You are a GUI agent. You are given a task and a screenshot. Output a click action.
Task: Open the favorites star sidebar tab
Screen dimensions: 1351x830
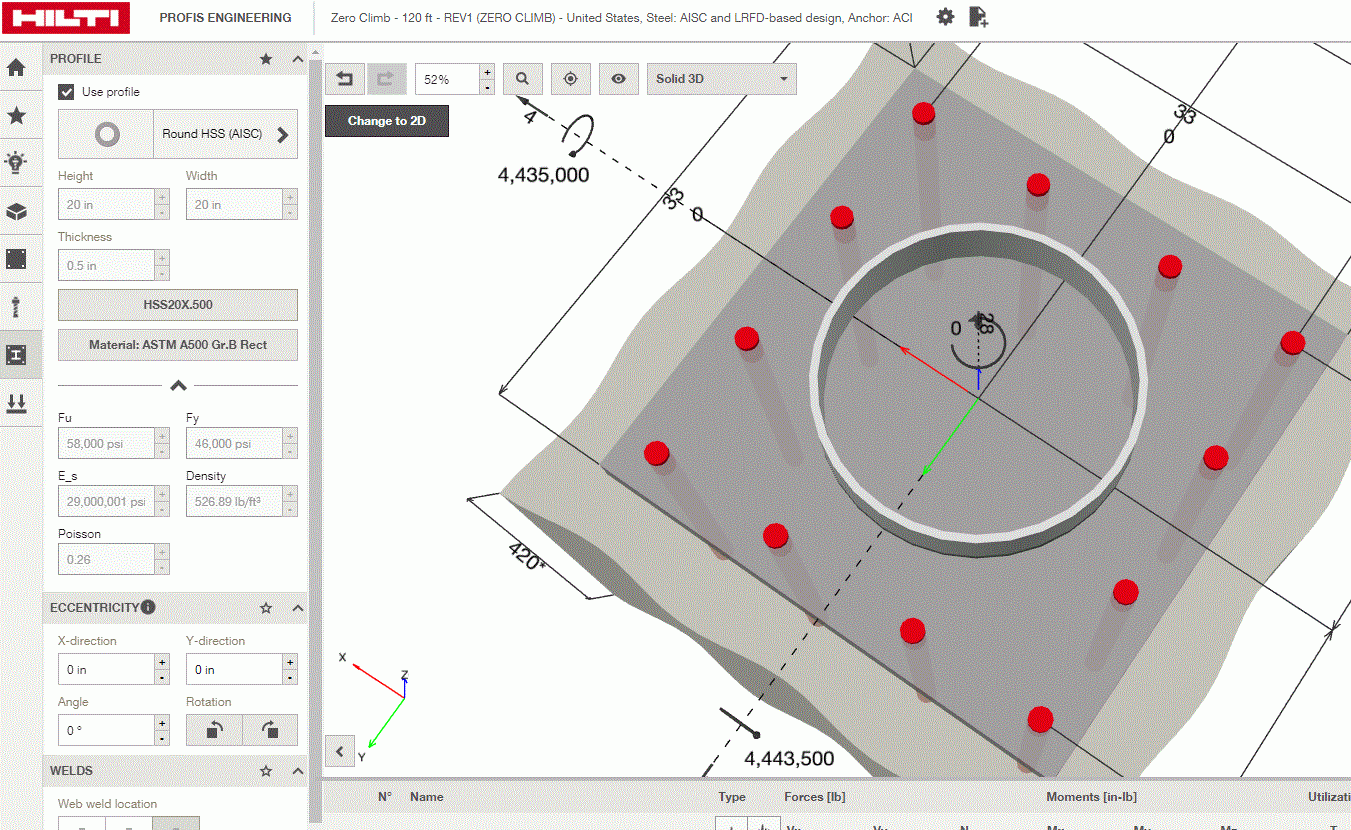pos(16,116)
